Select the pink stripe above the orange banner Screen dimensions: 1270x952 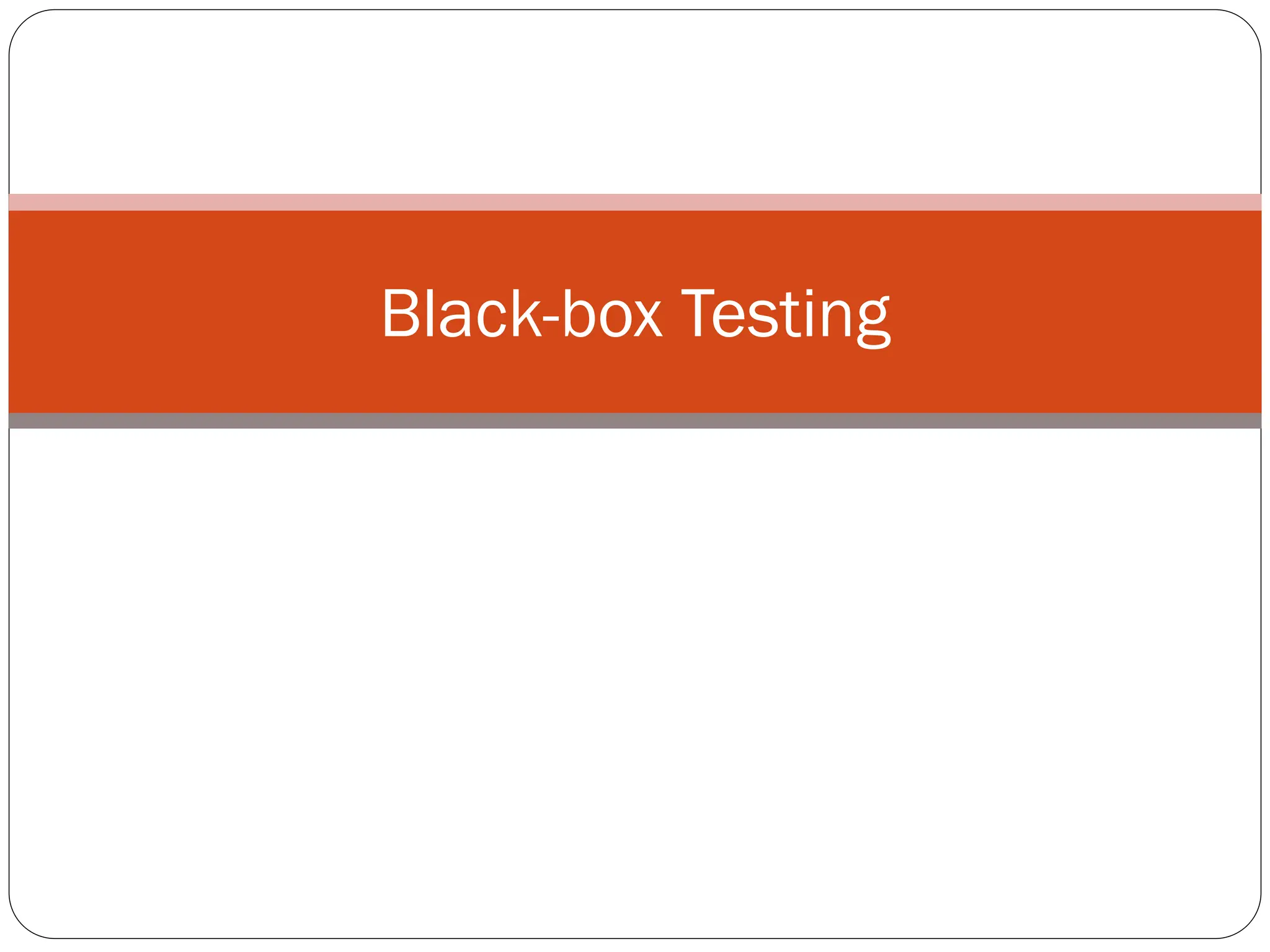635,202
